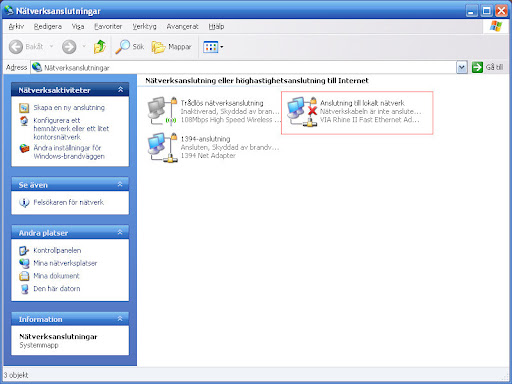The image size is (512, 384).
Task: Click the Kontrollpanelen icon
Action: (24, 250)
